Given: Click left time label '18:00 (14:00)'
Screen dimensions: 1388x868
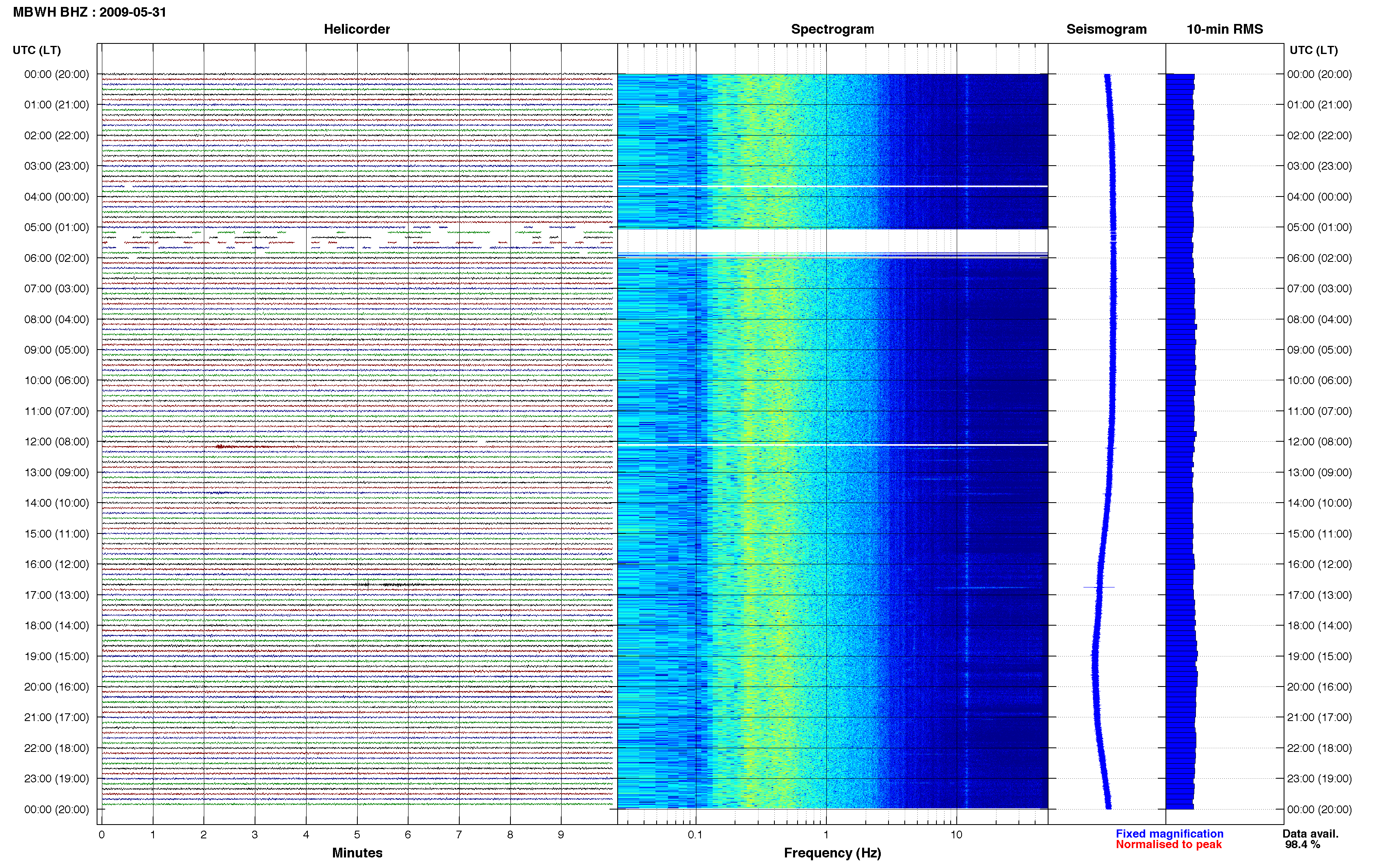Looking at the screenshot, I should pyautogui.click(x=56, y=626).
